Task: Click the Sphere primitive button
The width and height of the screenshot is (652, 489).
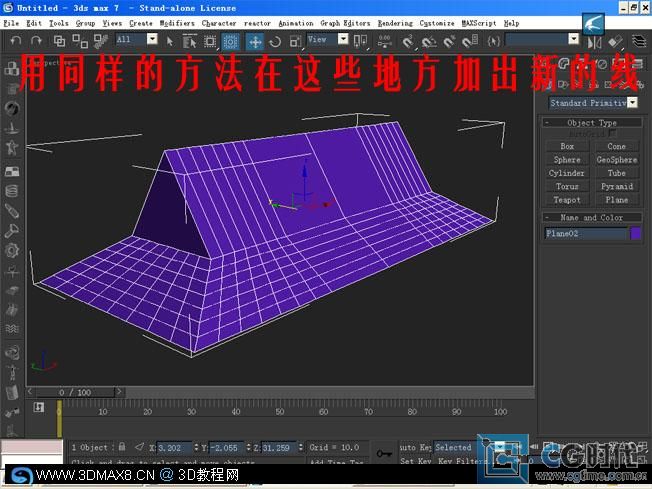Action: 567,160
